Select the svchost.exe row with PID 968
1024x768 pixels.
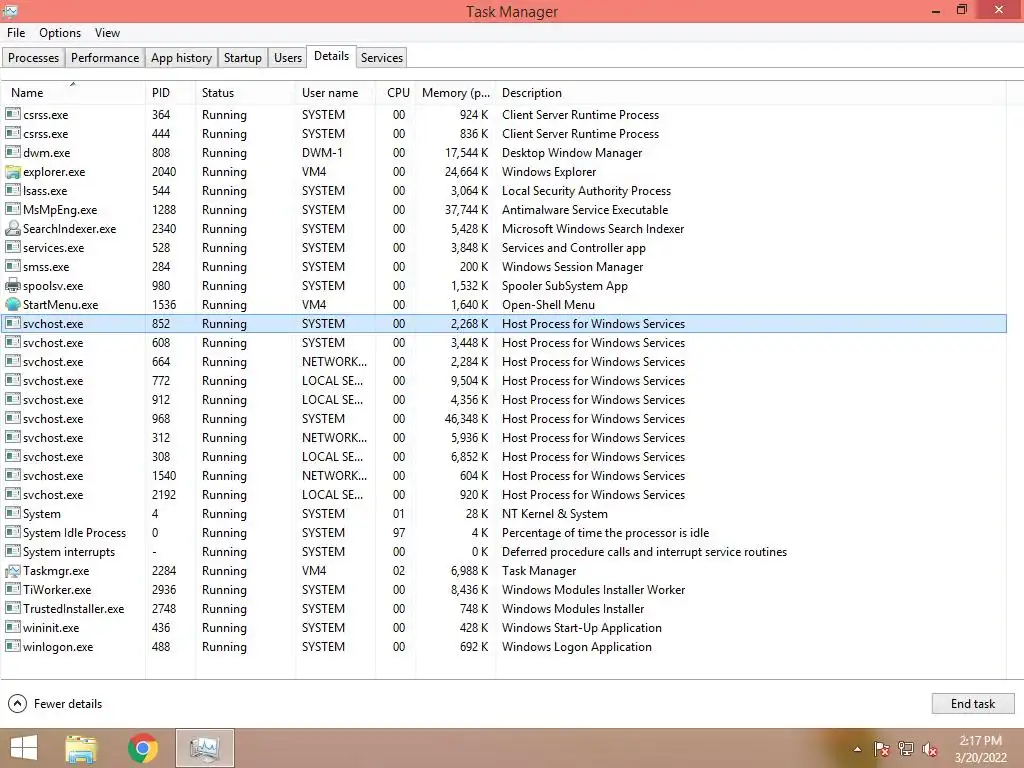click(504, 419)
